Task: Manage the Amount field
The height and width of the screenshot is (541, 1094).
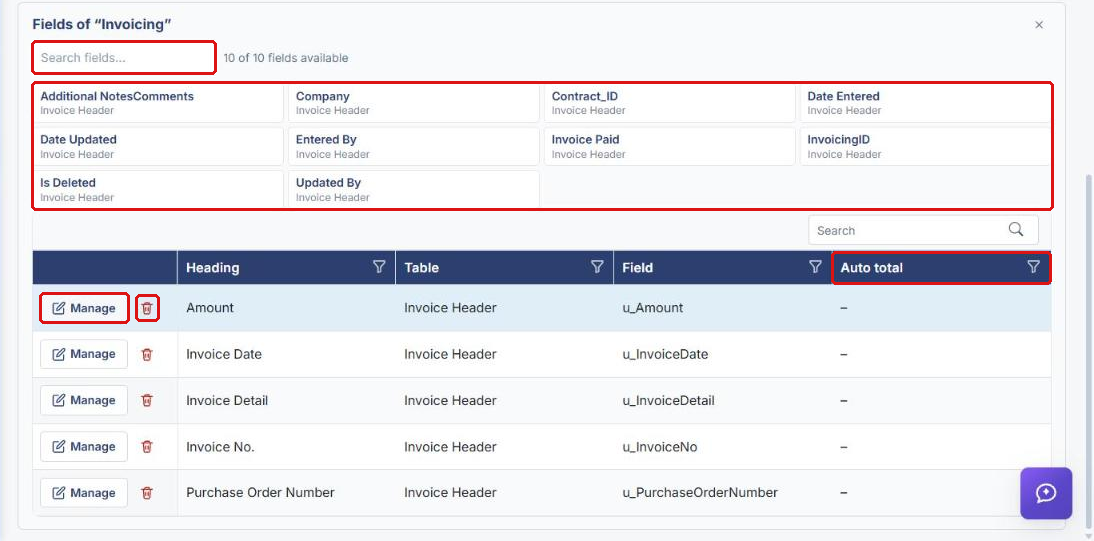Action: [x=84, y=308]
